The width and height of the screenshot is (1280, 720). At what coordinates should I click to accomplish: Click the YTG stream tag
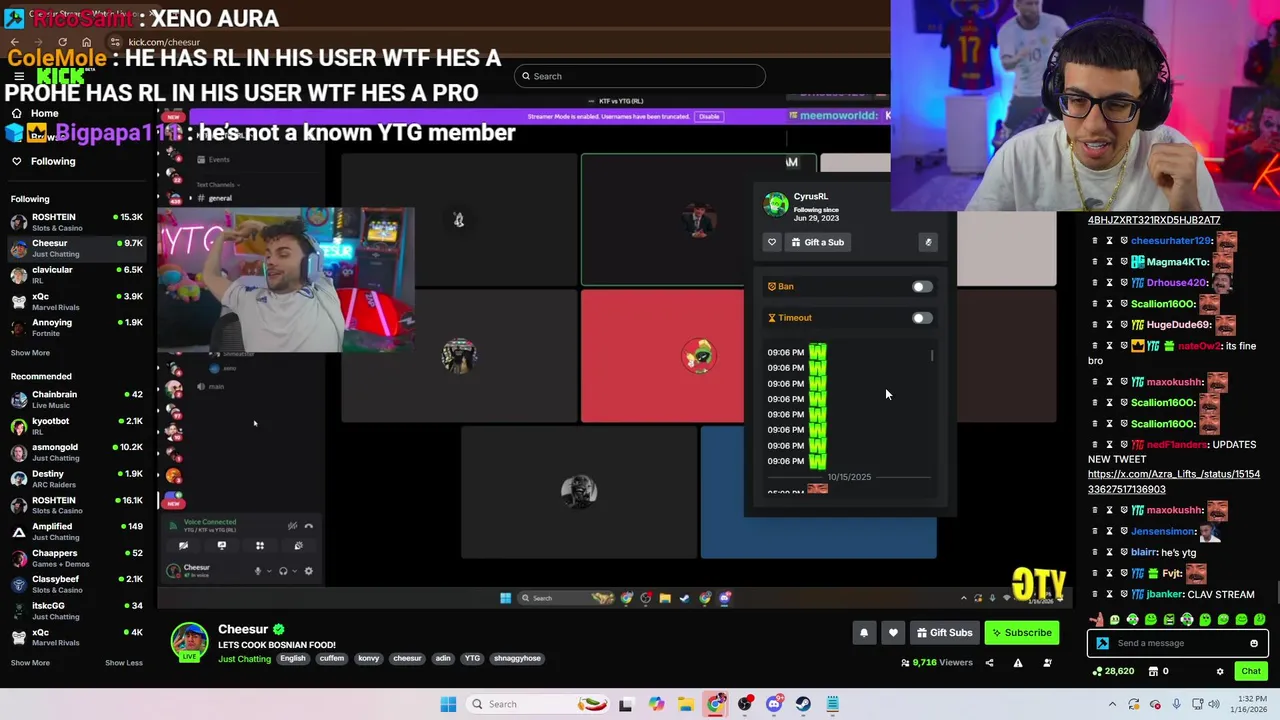pyautogui.click(x=472, y=658)
